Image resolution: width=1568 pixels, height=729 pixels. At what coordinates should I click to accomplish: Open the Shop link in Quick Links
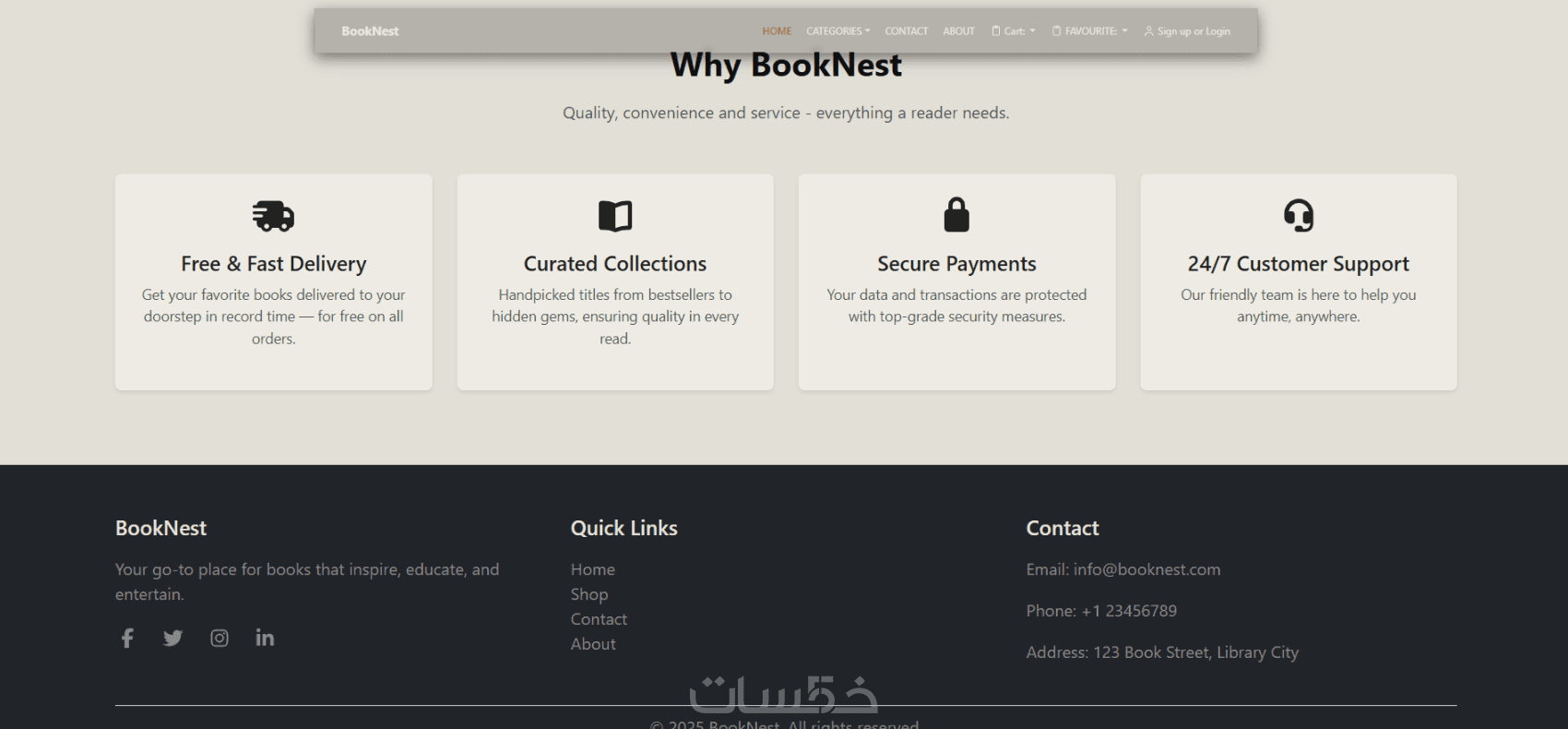click(589, 594)
